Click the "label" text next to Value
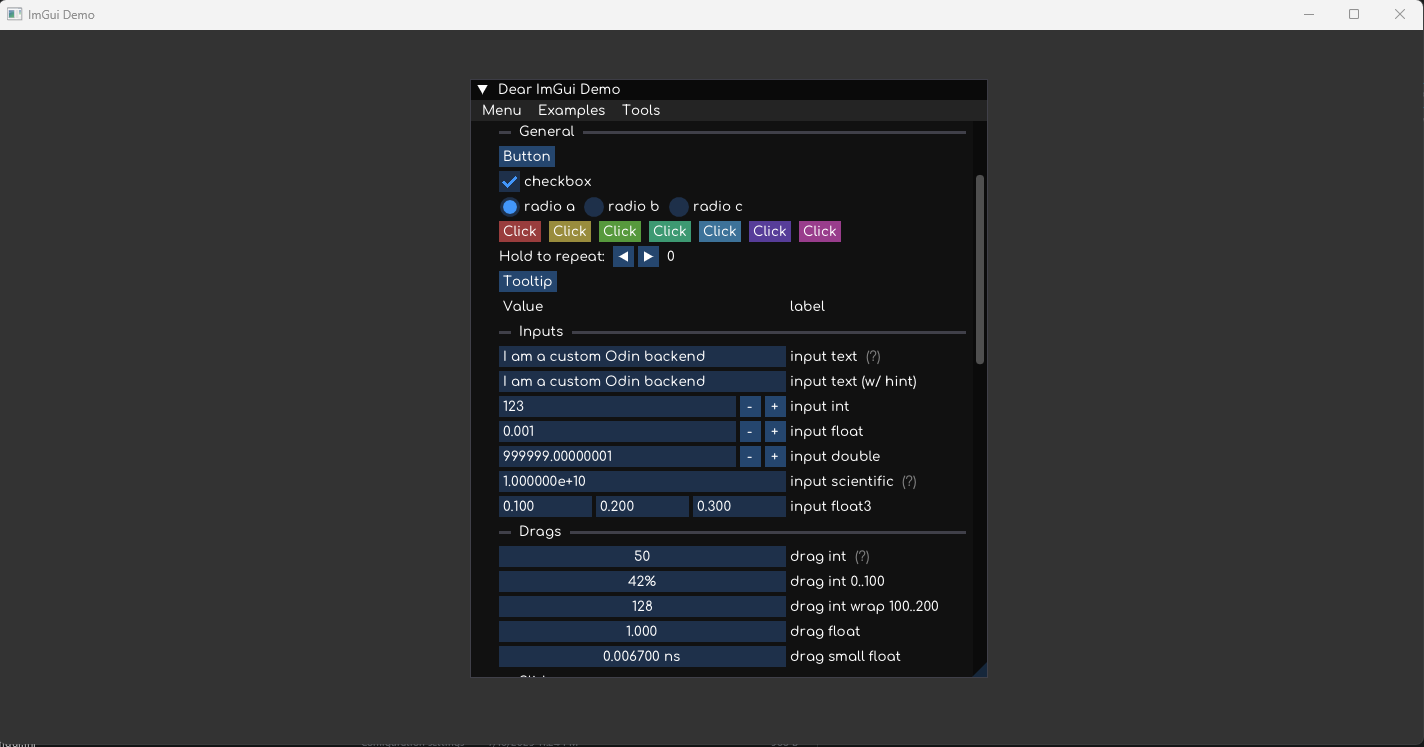Screen dimensions: 1424x747 (807, 306)
